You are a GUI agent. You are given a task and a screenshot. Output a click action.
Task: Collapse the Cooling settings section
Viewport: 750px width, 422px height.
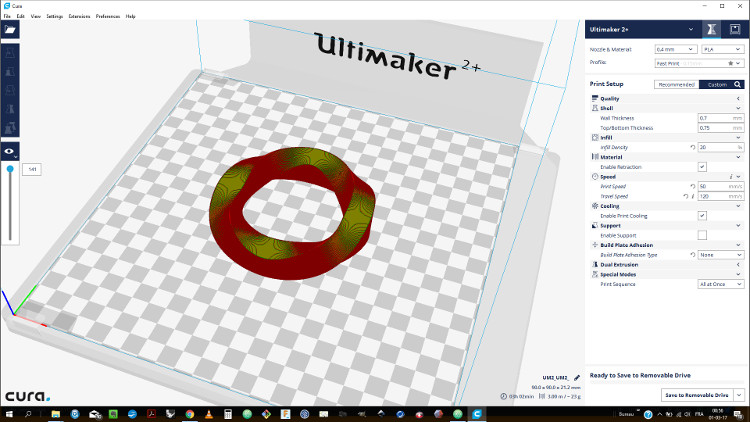(x=666, y=206)
